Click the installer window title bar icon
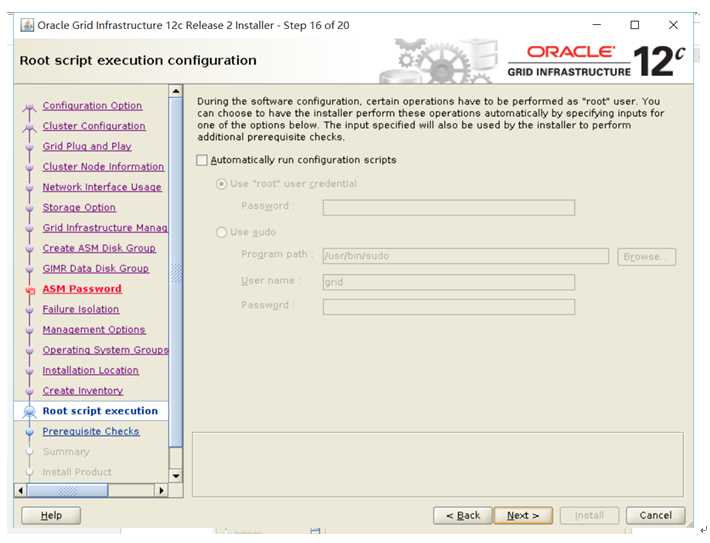Screen dimensions: 710x543 coord(27,25)
